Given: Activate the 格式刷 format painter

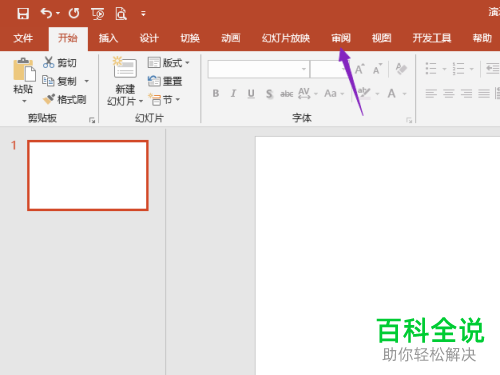Looking at the screenshot, I should tap(65, 99).
